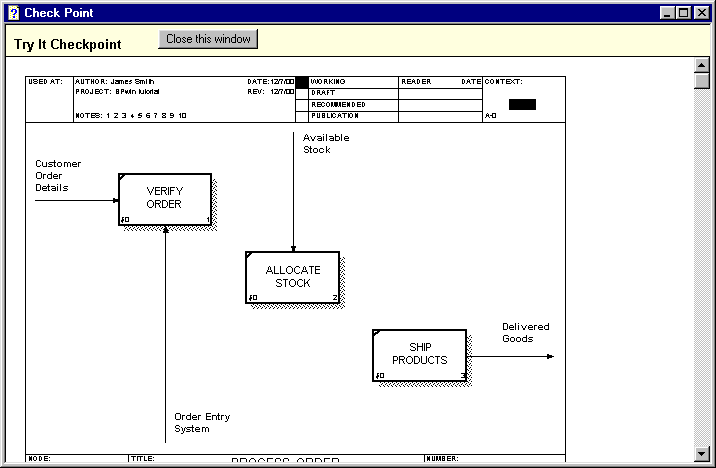The image size is (716, 468).
Task: Click the PROJECT name text
Action: (x=117, y=92)
